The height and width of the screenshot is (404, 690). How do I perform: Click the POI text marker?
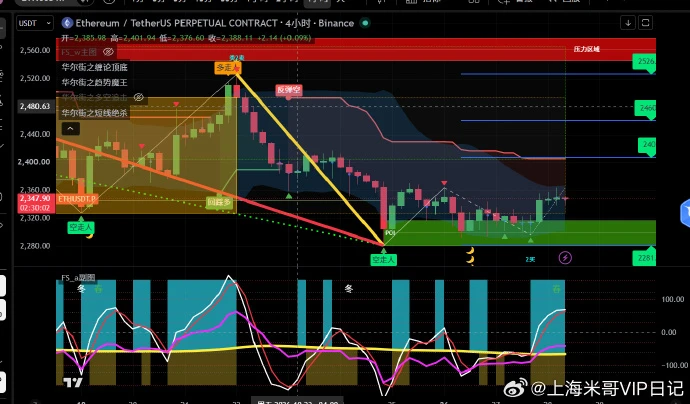pyautogui.click(x=390, y=233)
